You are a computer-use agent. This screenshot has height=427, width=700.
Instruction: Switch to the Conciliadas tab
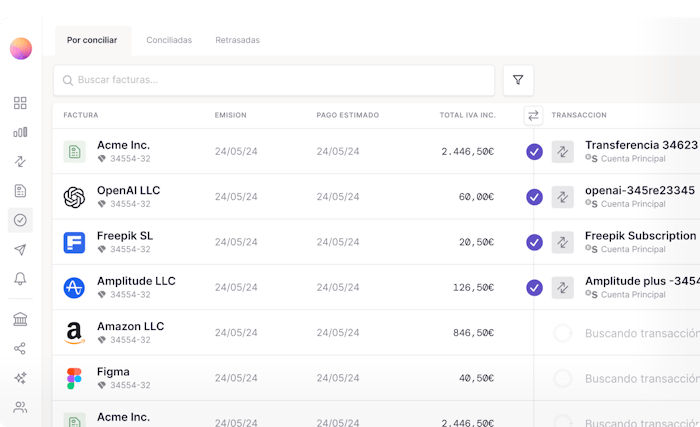[x=169, y=40]
